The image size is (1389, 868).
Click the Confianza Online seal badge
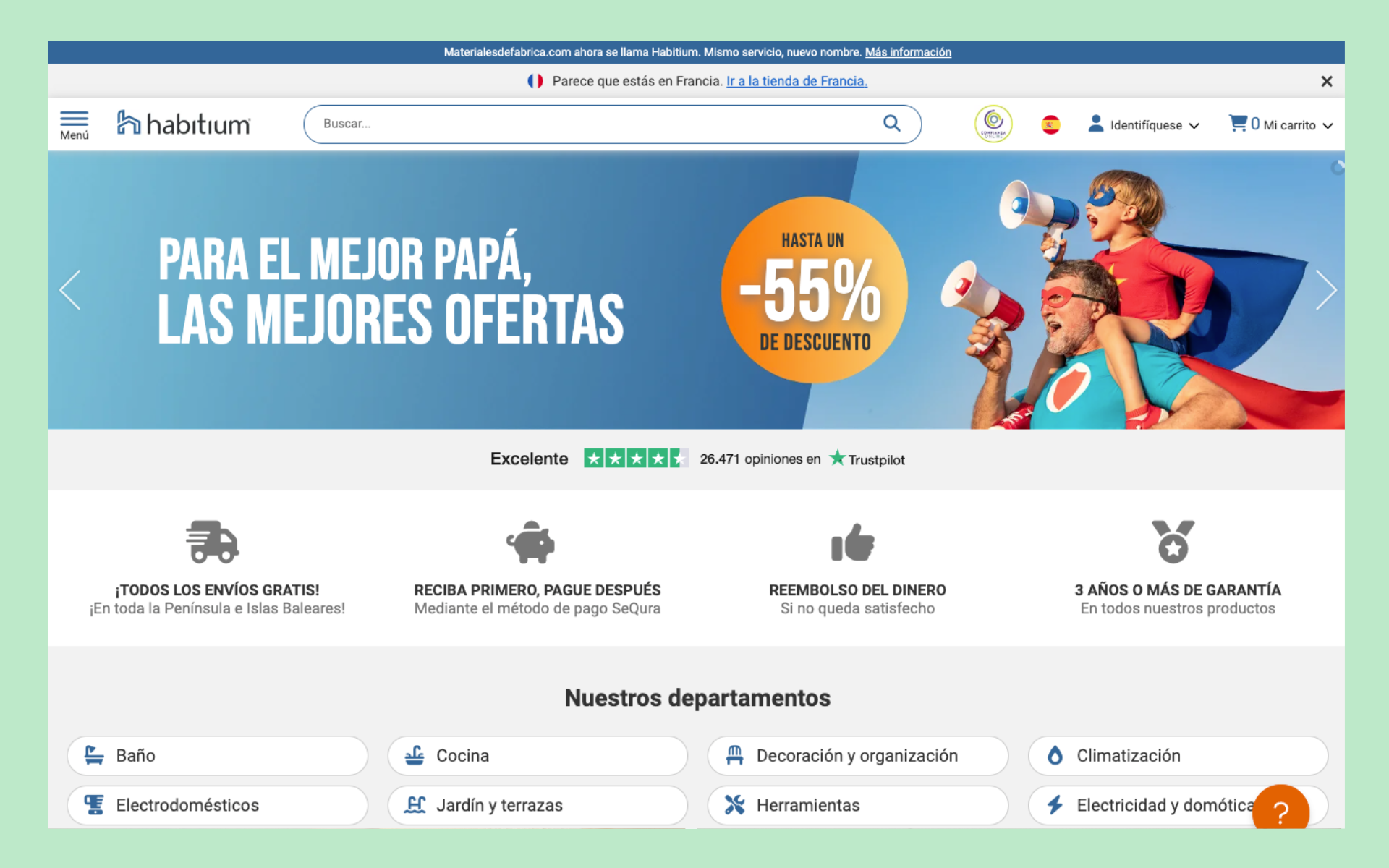(x=993, y=124)
